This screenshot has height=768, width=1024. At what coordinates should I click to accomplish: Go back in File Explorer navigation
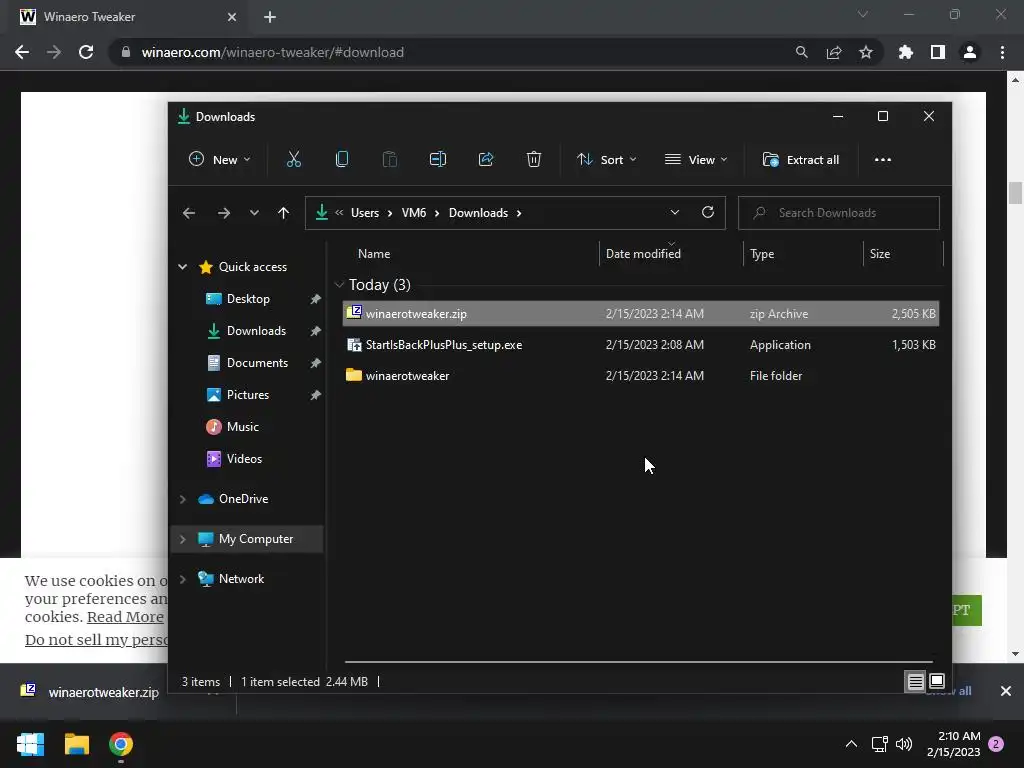point(189,213)
